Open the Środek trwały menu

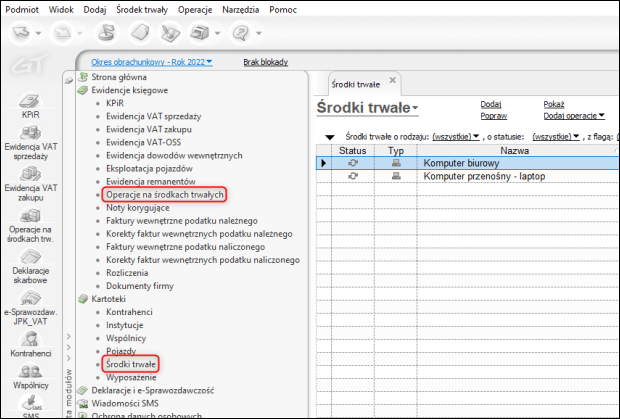tap(142, 10)
